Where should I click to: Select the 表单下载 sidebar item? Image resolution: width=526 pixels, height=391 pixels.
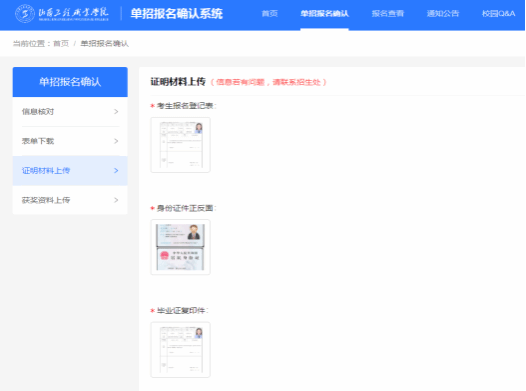click(70, 141)
